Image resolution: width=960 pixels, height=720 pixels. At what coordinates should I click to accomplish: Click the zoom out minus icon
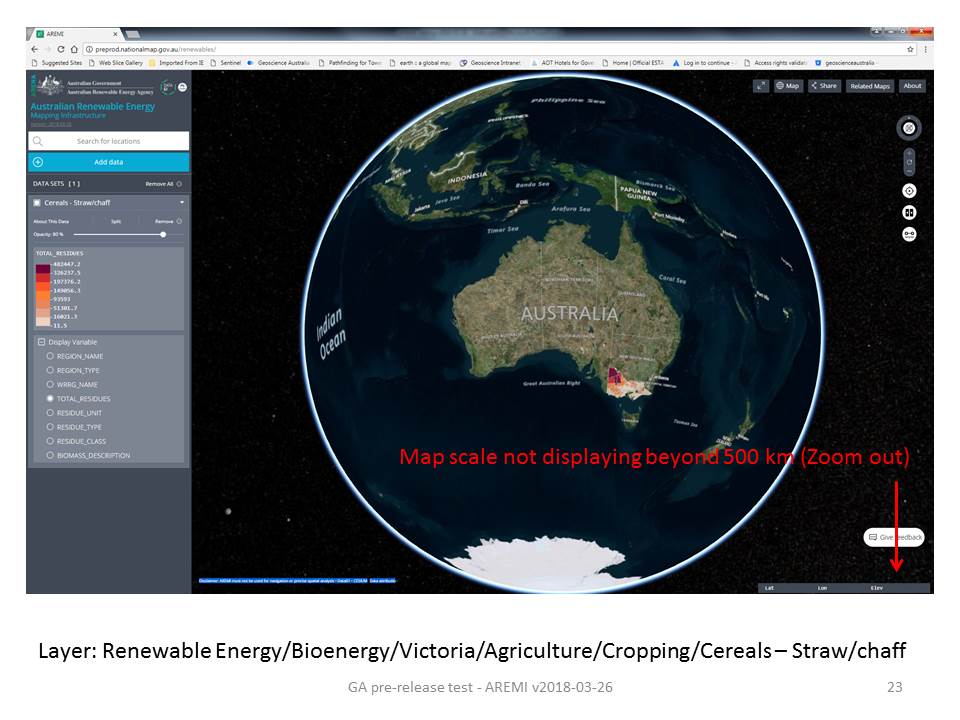[909, 172]
